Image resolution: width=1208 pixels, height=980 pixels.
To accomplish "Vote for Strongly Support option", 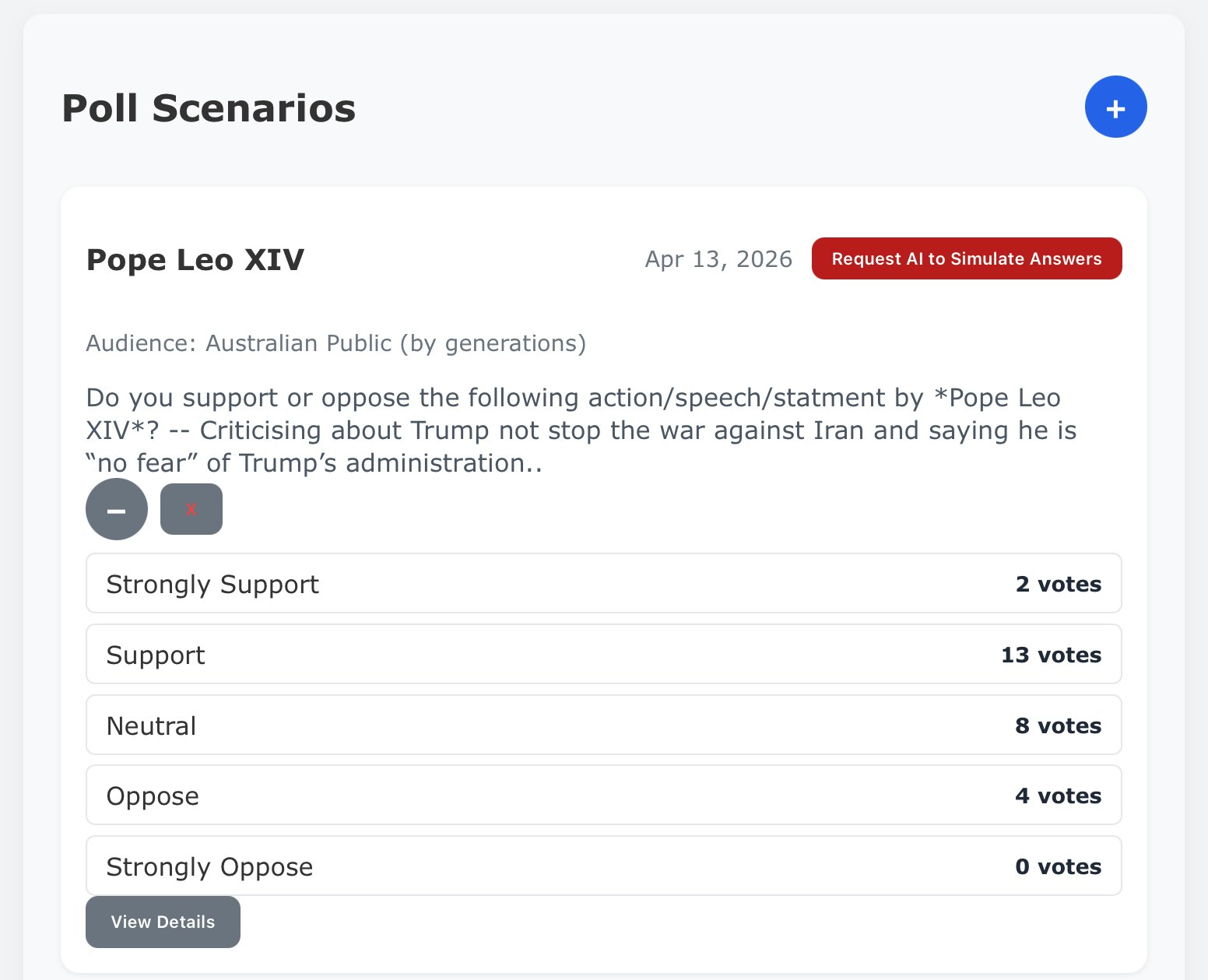I will [603, 584].
